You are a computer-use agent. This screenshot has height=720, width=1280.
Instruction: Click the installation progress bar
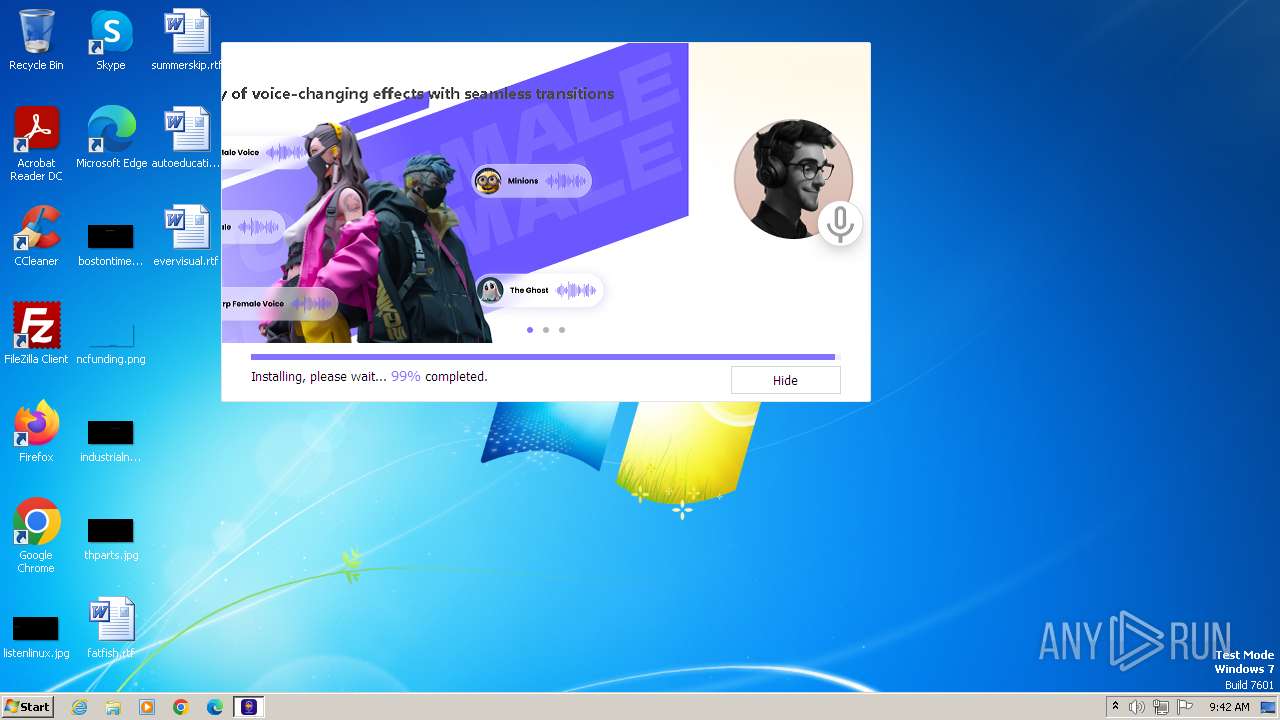point(545,357)
